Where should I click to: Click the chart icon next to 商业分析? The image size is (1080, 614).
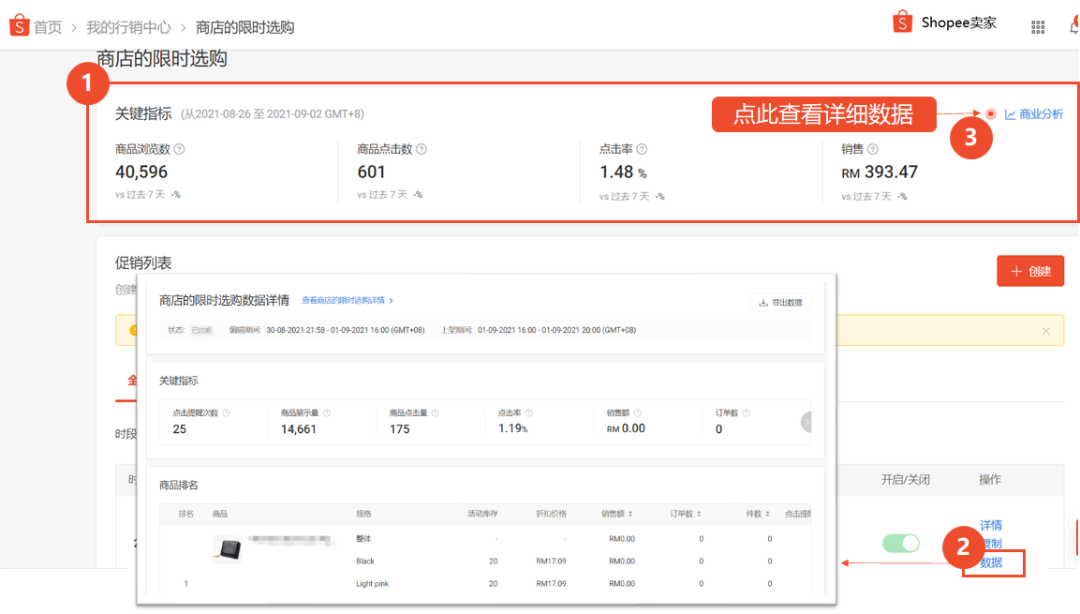[x=1012, y=115]
